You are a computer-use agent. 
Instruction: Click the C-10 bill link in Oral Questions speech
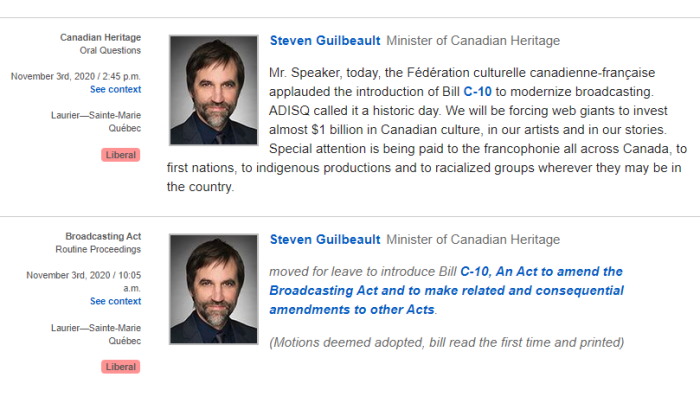(477, 91)
